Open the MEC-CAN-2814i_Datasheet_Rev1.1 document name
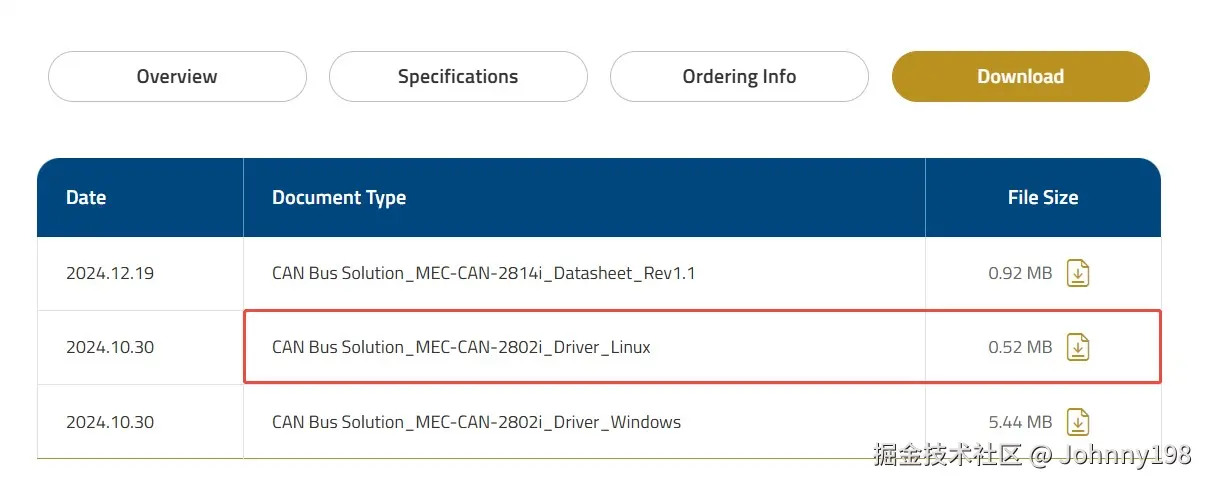1208x486 pixels. (483, 273)
